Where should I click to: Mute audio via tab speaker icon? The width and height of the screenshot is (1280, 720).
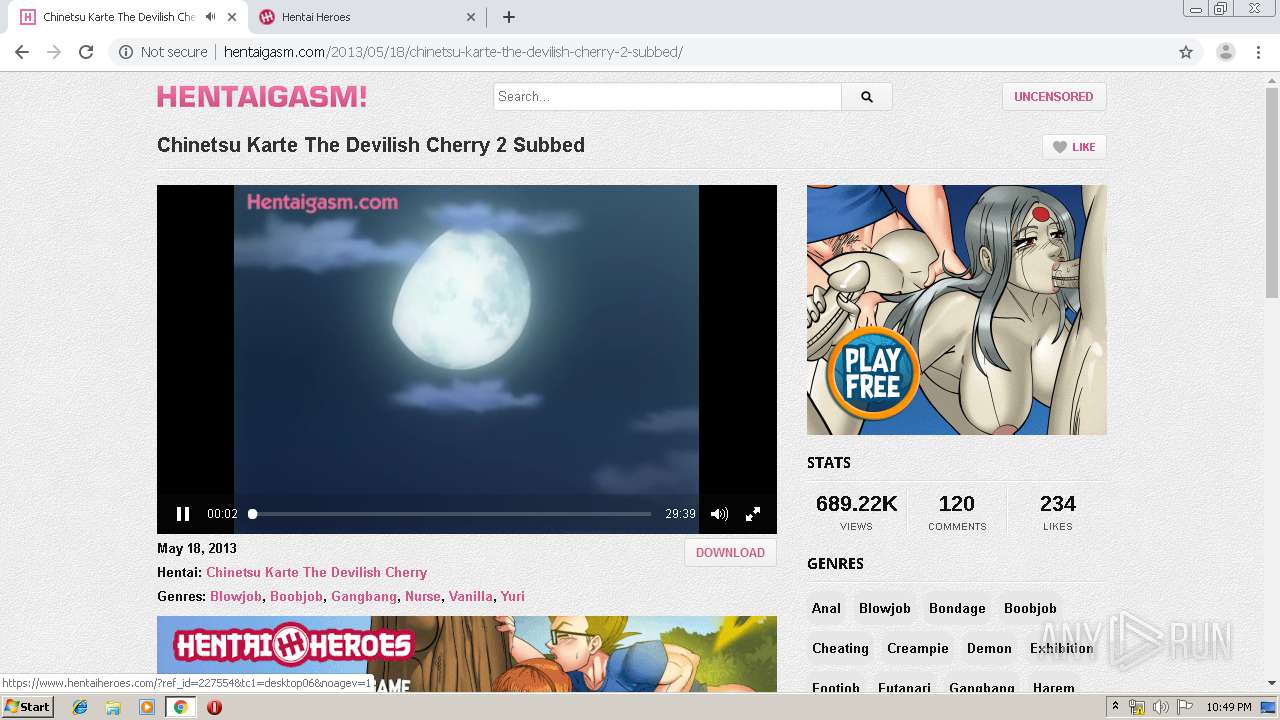tap(210, 17)
